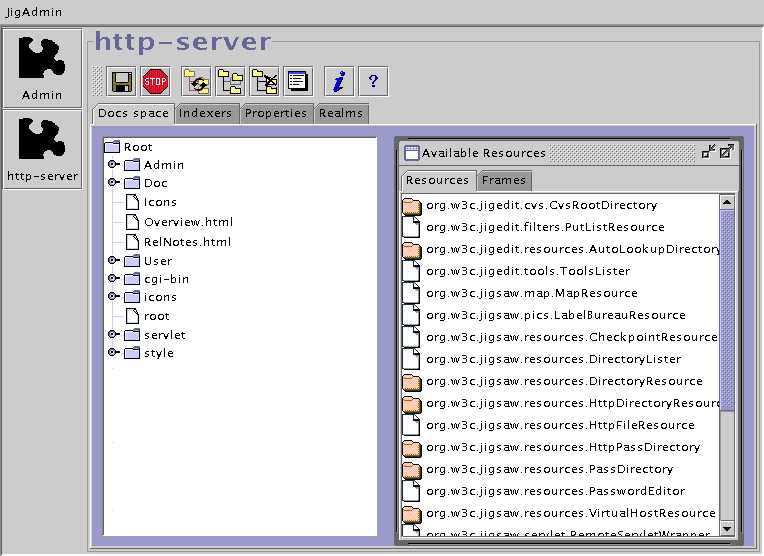764x556 pixels.
Task: Open the blue info 'i' icon
Action: click(x=339, y=81)
